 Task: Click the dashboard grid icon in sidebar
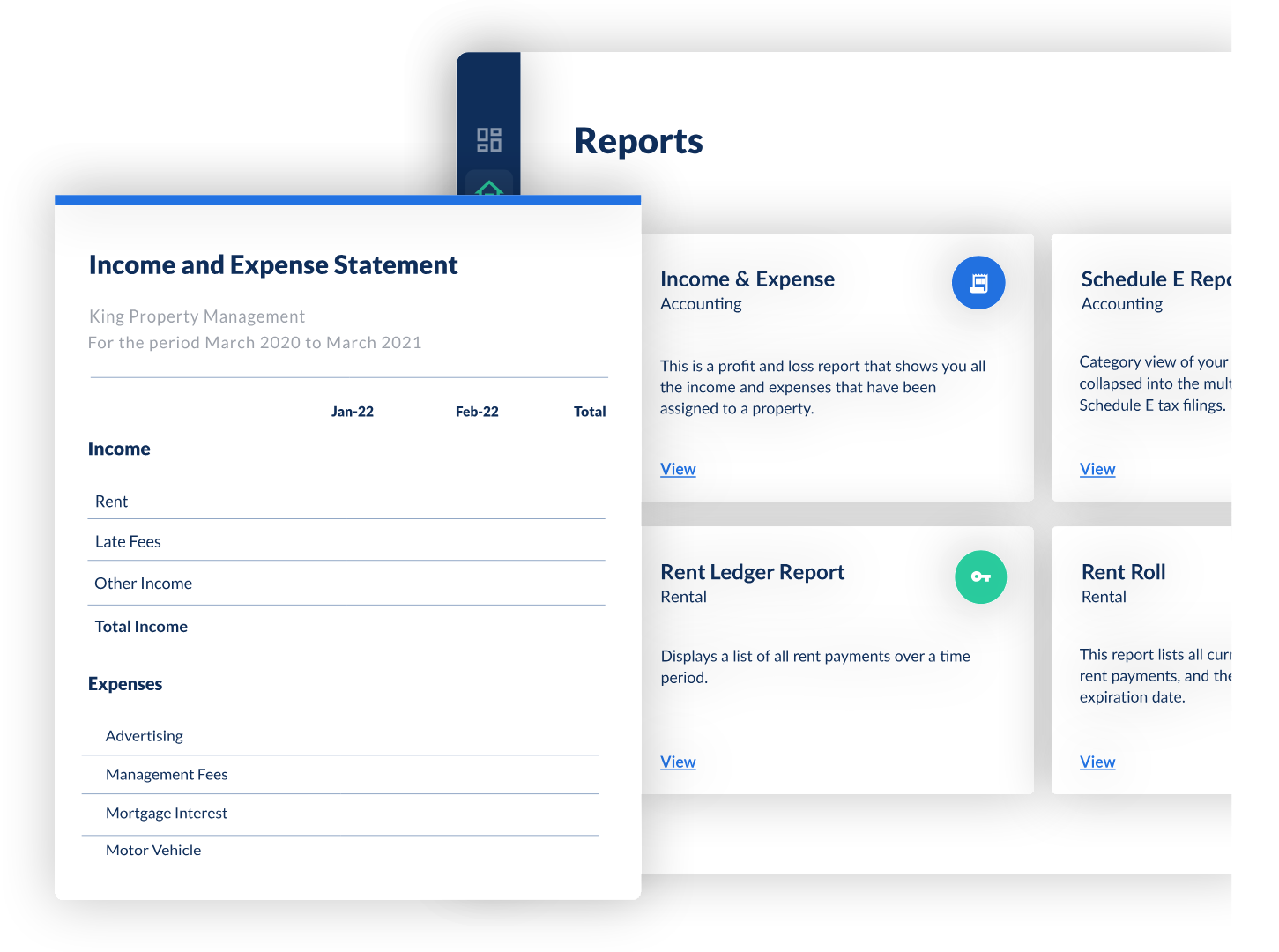pyautogui.click(x=488, y=140)
